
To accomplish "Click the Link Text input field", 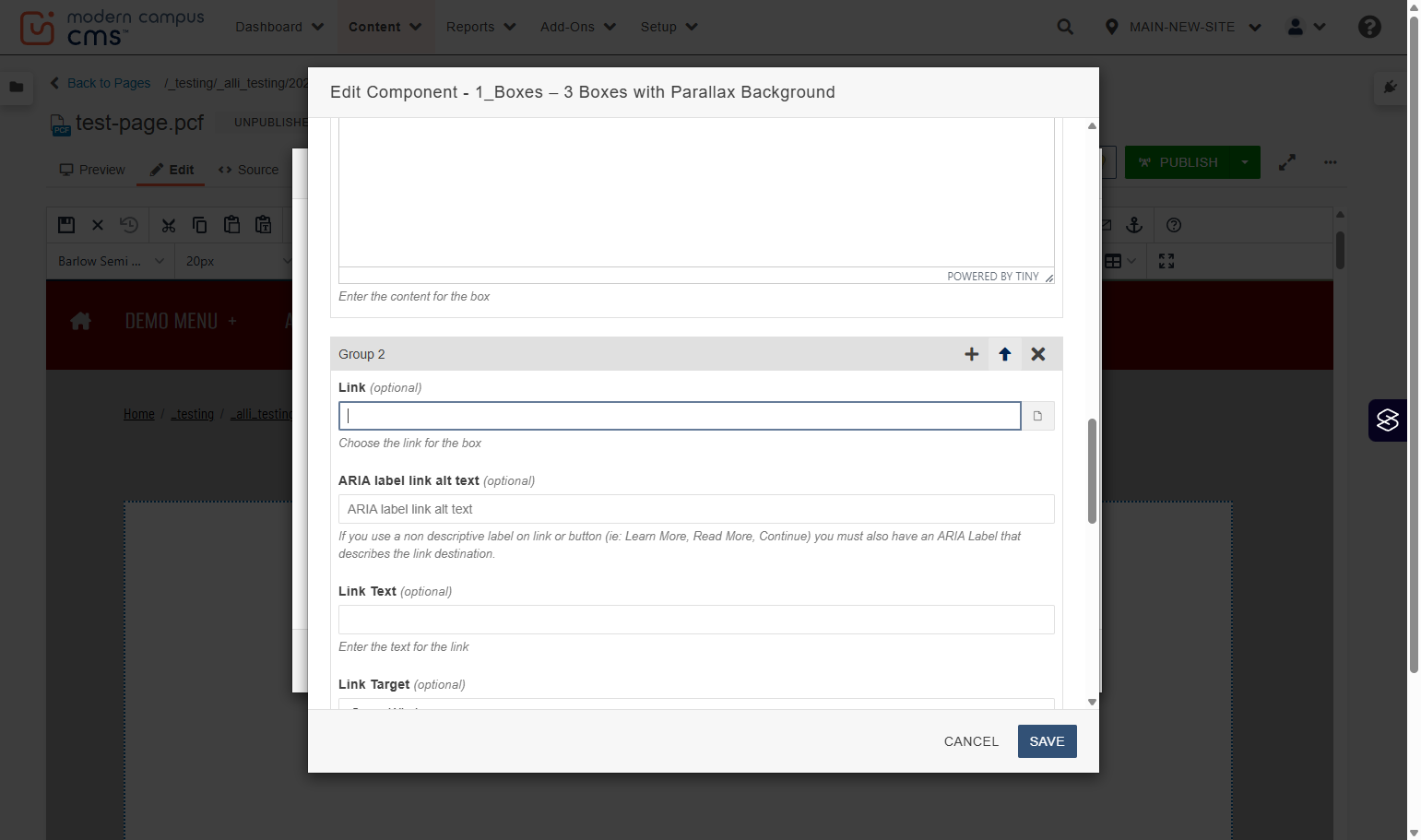I will [696, 620].
